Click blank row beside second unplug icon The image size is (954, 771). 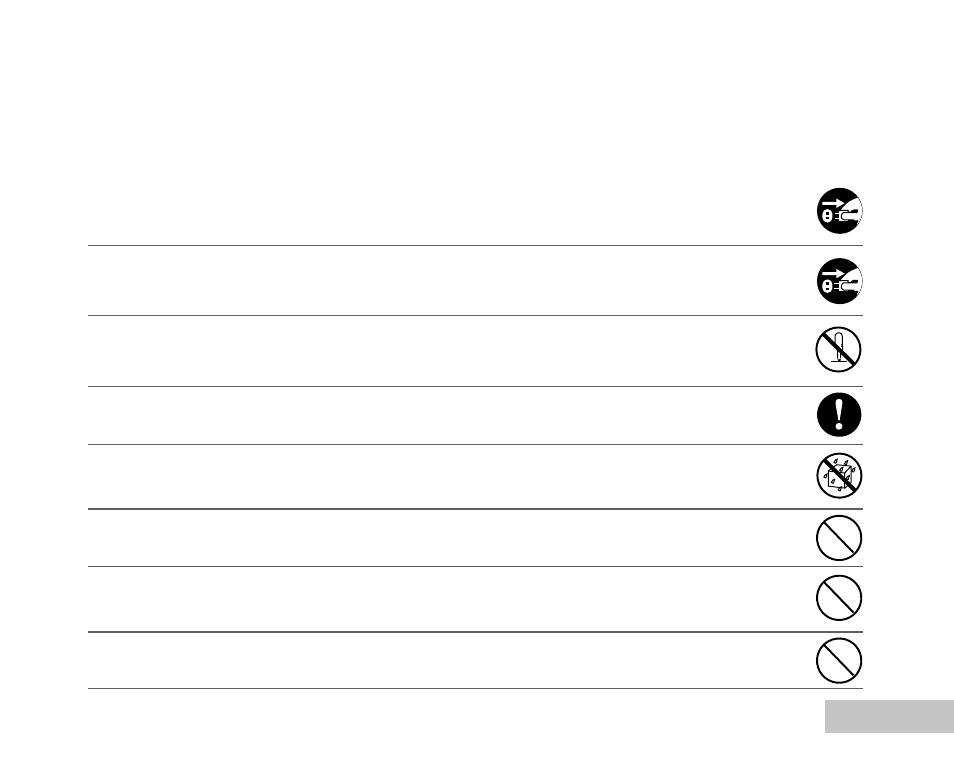[x=451, y=281]
